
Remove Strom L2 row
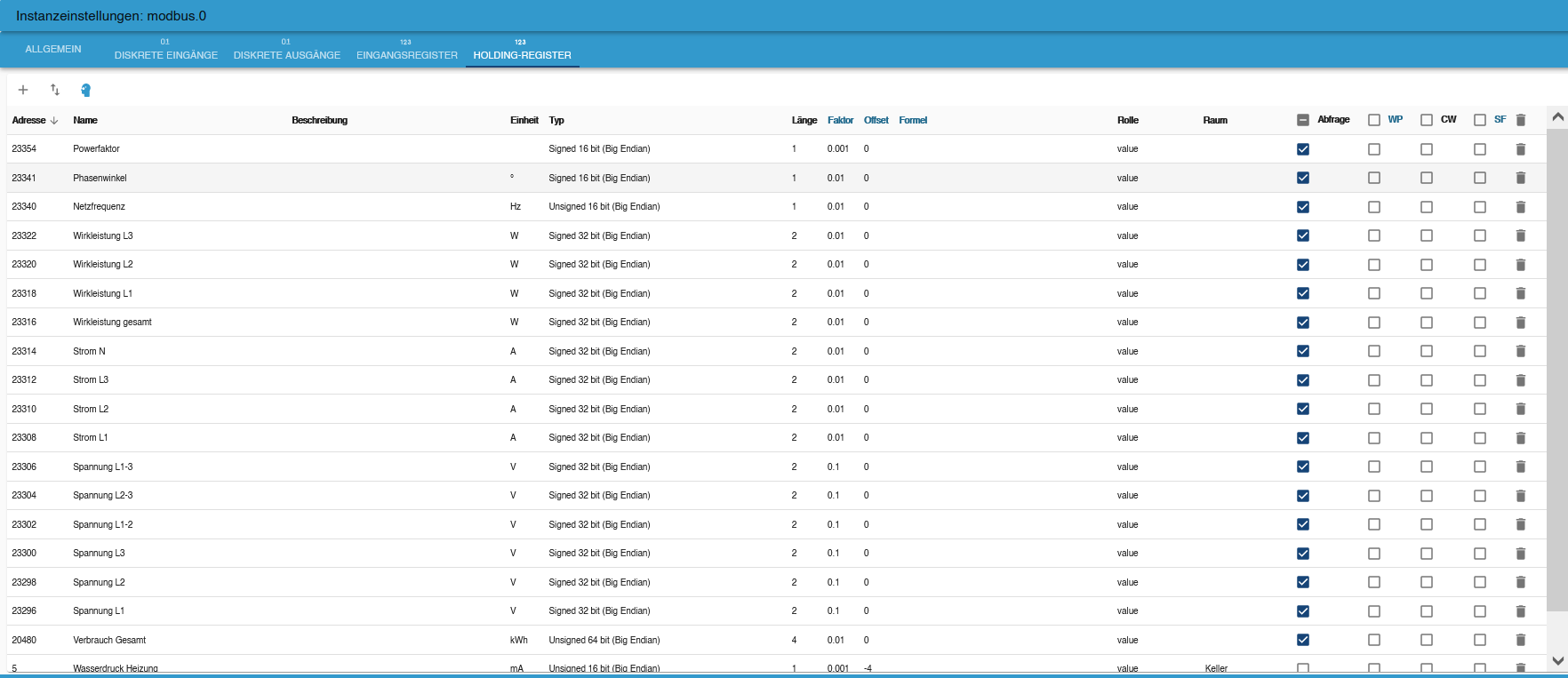1520,409
